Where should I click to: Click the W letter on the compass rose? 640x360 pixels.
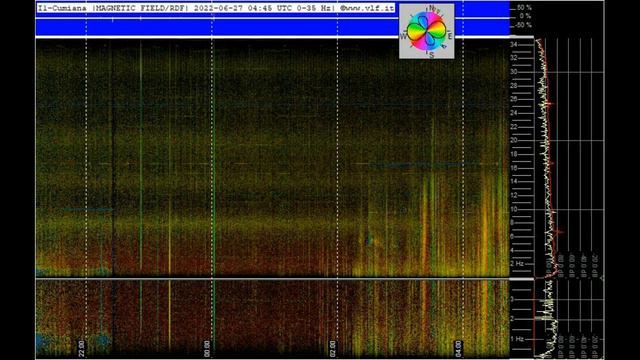[x=404, y=36]
